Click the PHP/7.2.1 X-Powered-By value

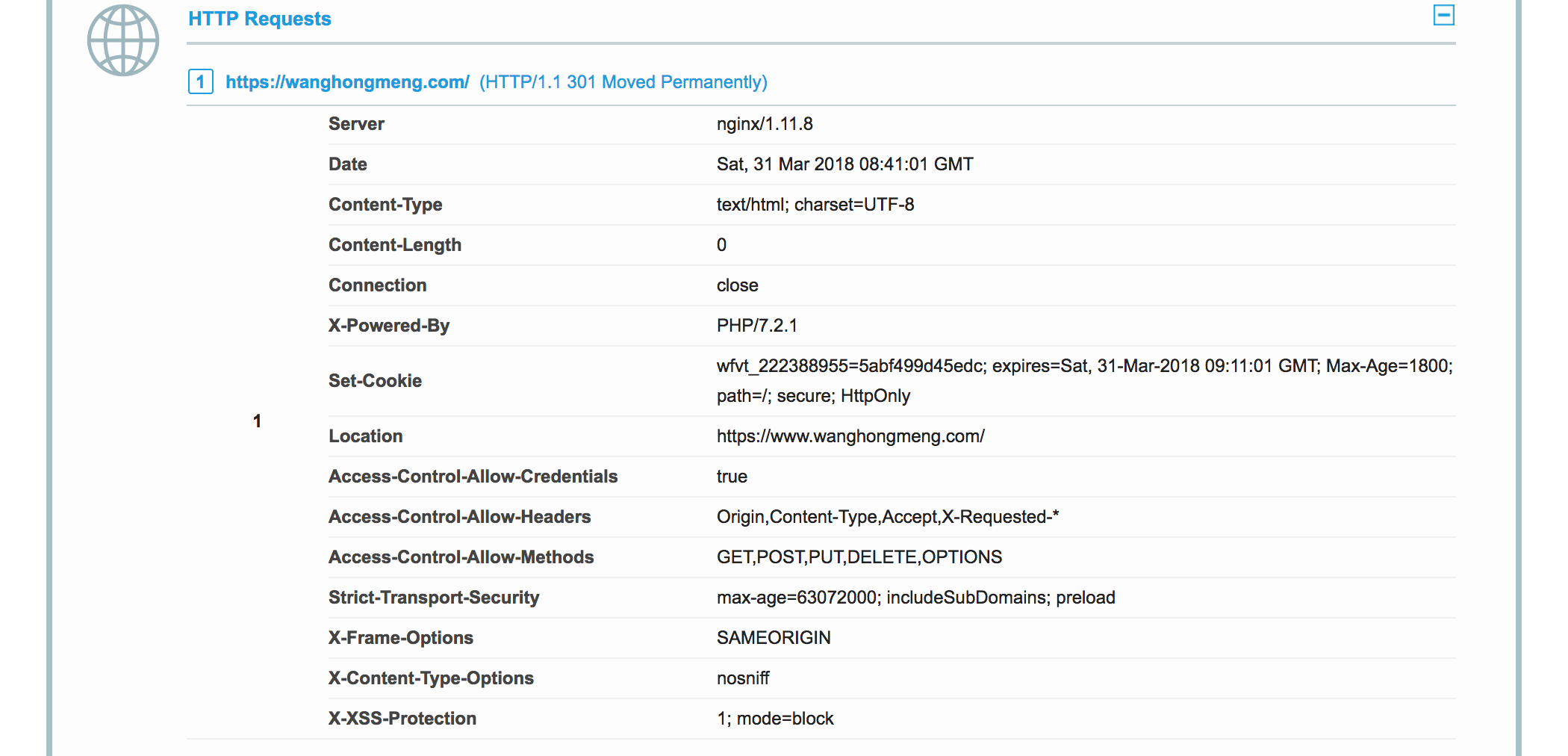[x=756, y=326]
